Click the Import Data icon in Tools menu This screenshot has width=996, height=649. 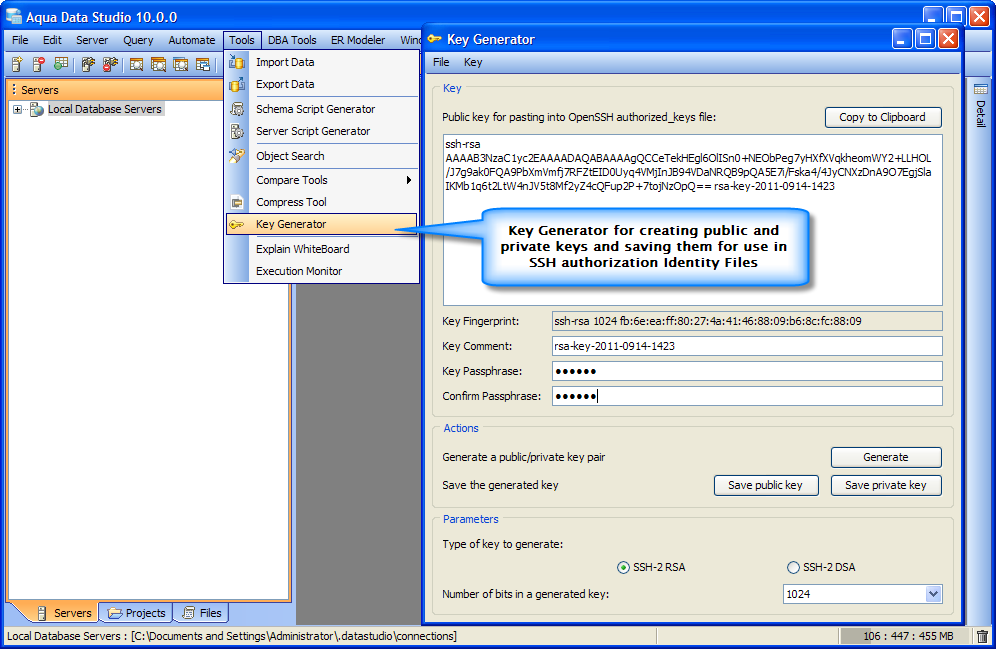pos(237,62)
